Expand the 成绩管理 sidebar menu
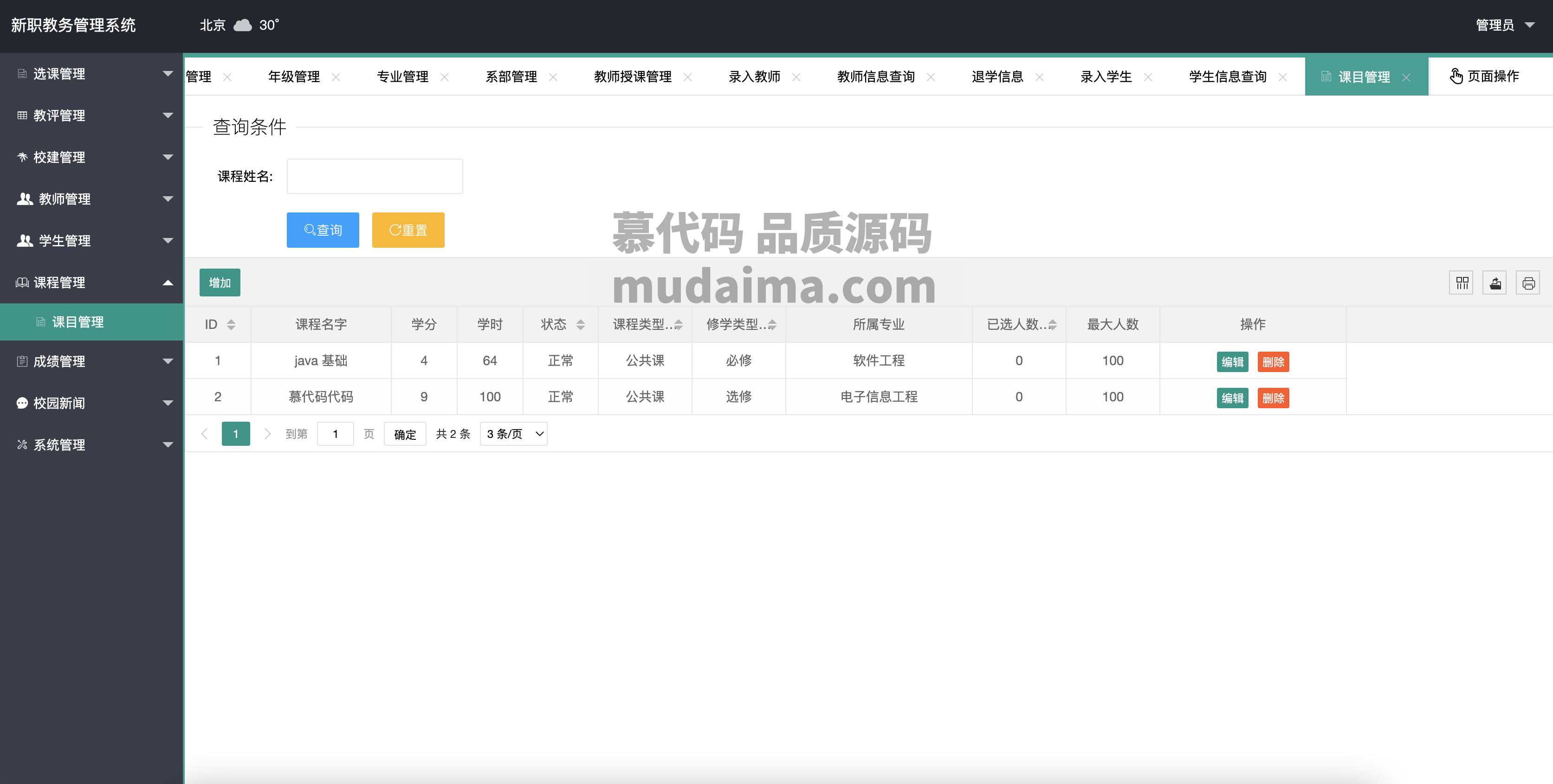 coord(91,361)
